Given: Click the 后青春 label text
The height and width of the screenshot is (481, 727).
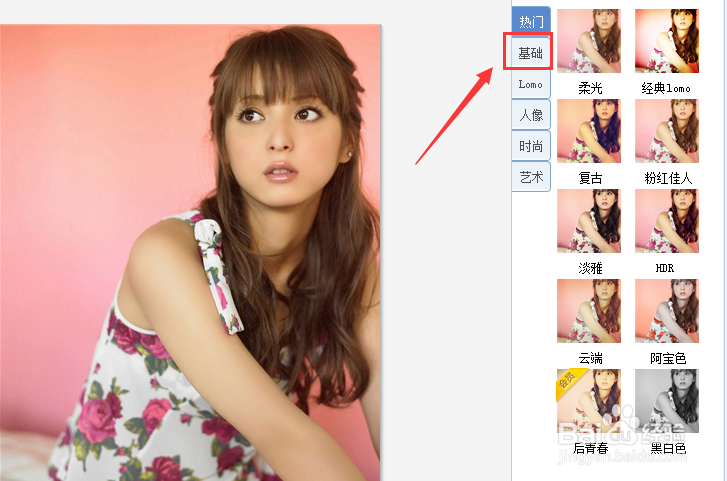Looking at the screenshot, I should pyautogui.click(x=591, y=448).
